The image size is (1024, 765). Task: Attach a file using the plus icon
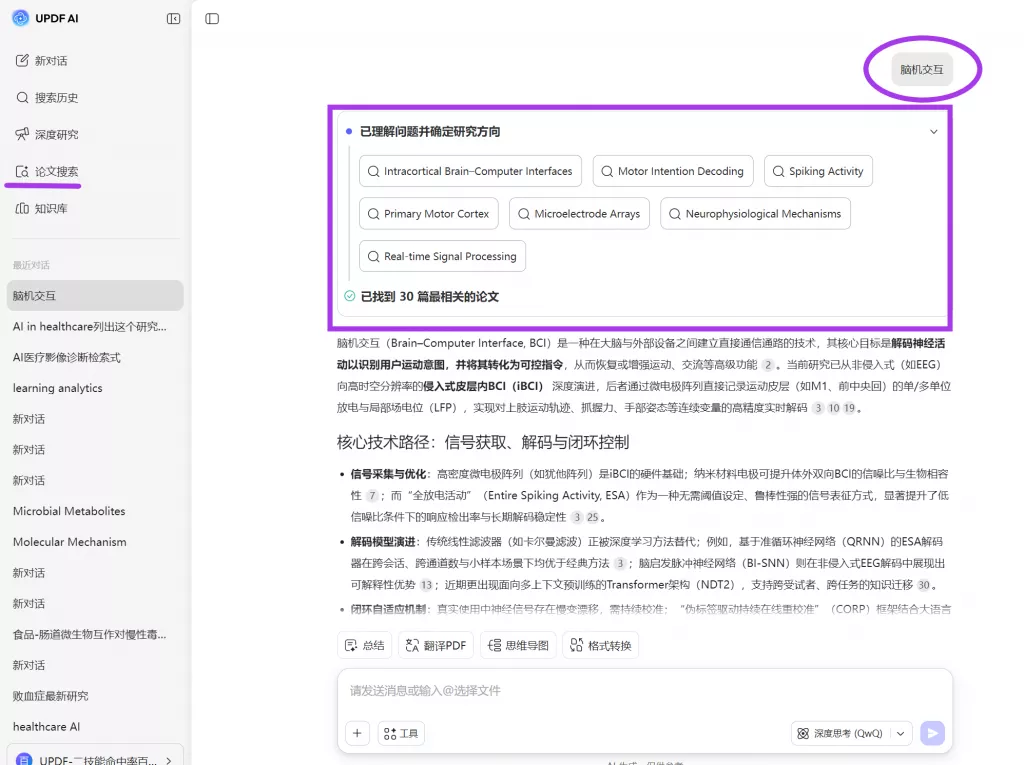(357, 733)
